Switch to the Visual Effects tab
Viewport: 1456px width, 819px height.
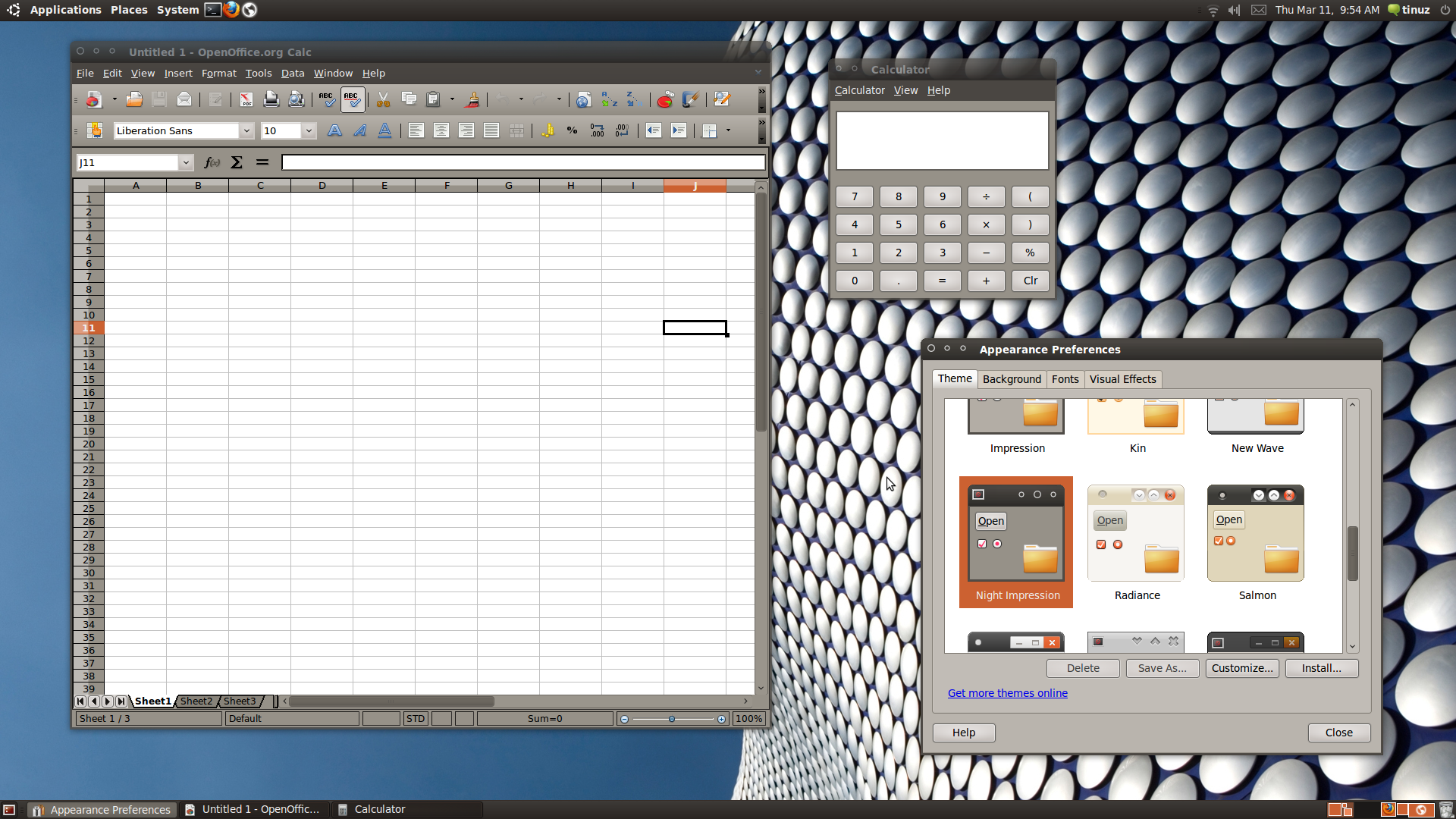[1122, 379]
